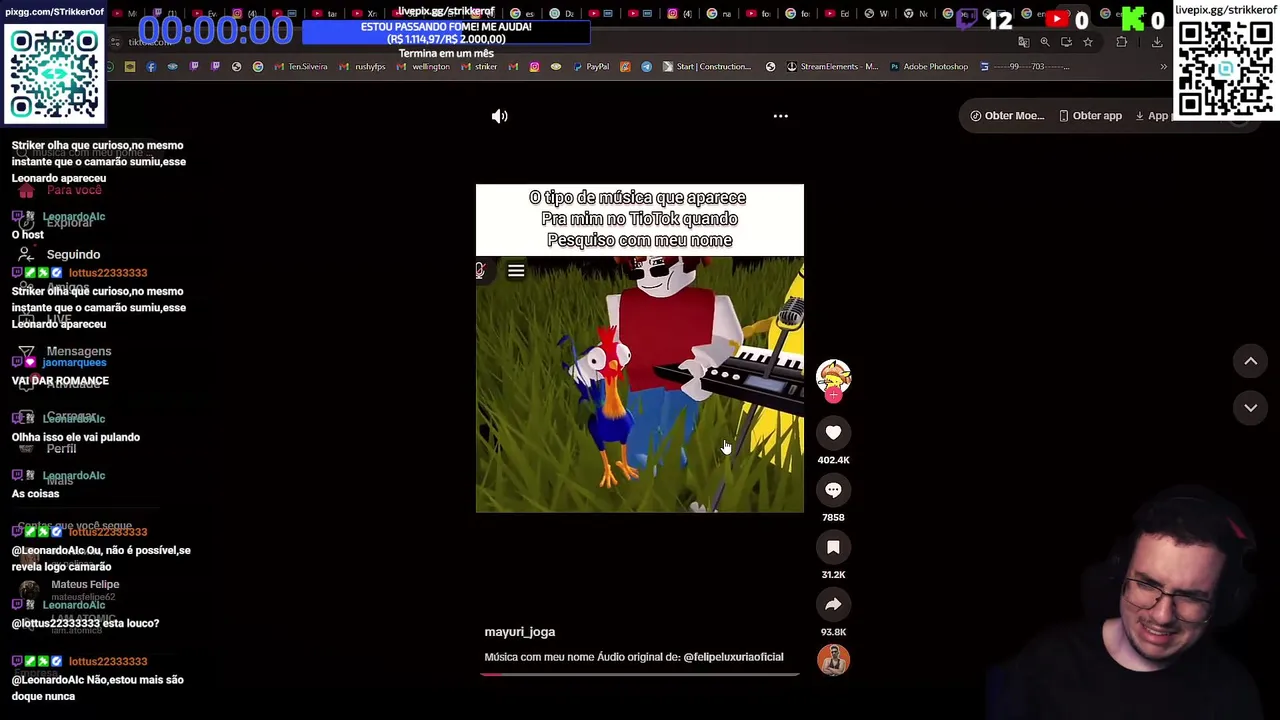This screenshot has height=720, width=1280.
Task: Open the rushyfps bookmark
Action: coord(362,67)
